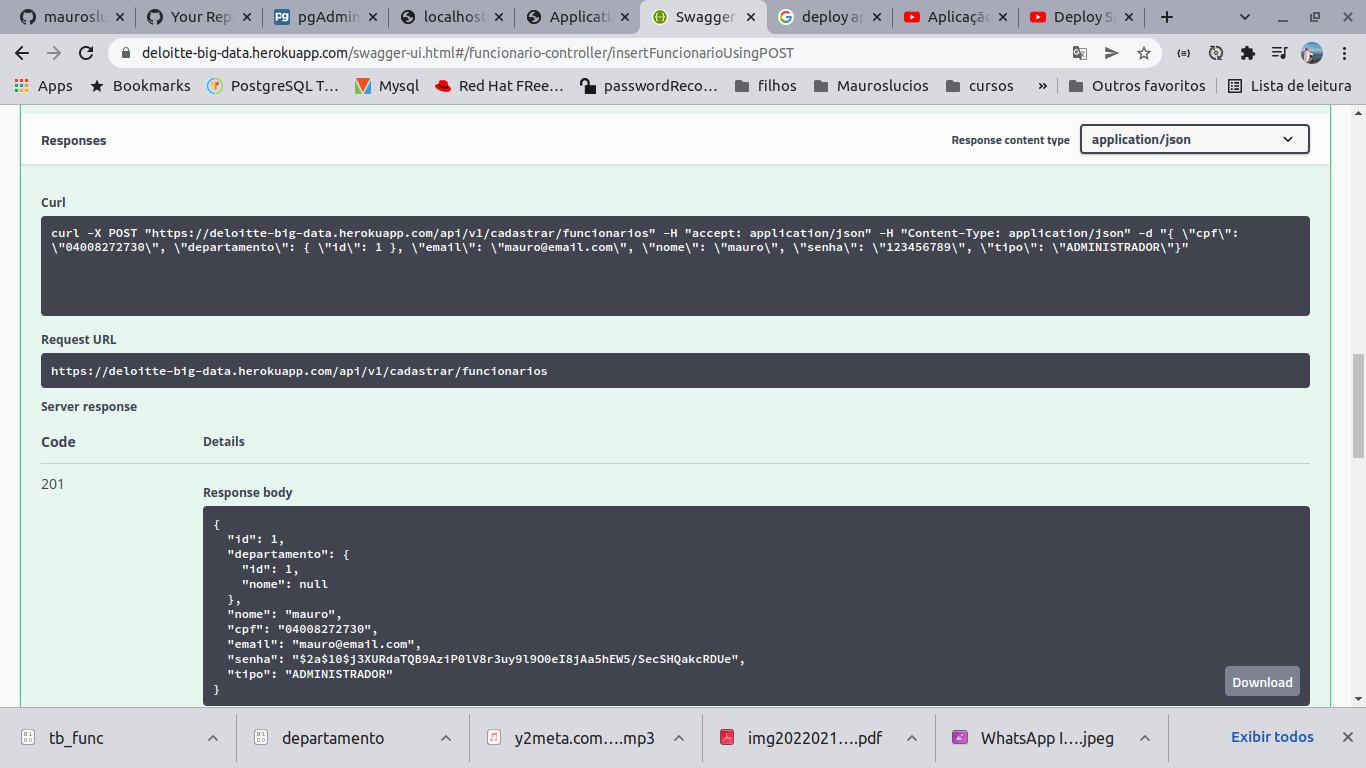
Task: Click the page vertical scrollbar thumb
Action: point(1358,405)
